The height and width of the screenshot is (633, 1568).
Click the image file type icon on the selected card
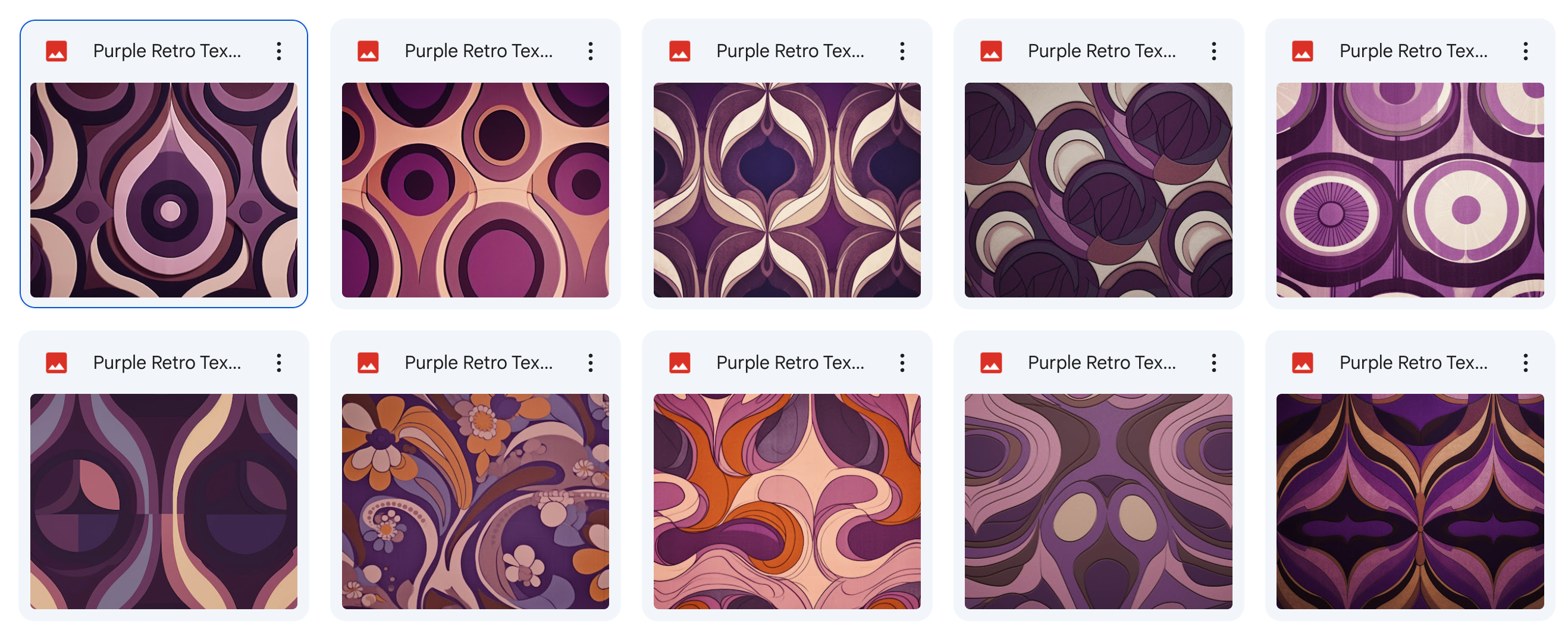tap(57, 51)
